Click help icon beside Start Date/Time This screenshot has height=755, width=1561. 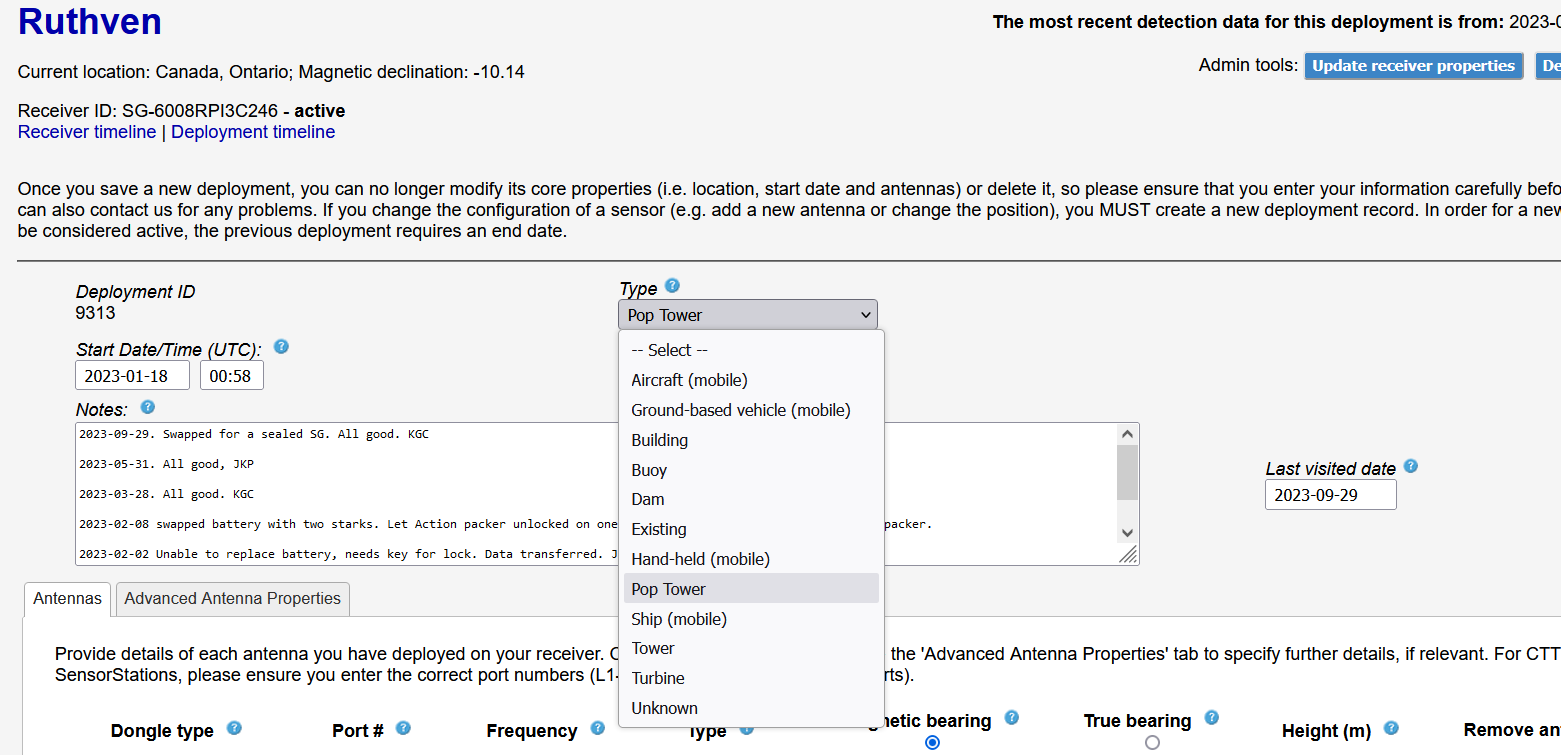[281, 347]
